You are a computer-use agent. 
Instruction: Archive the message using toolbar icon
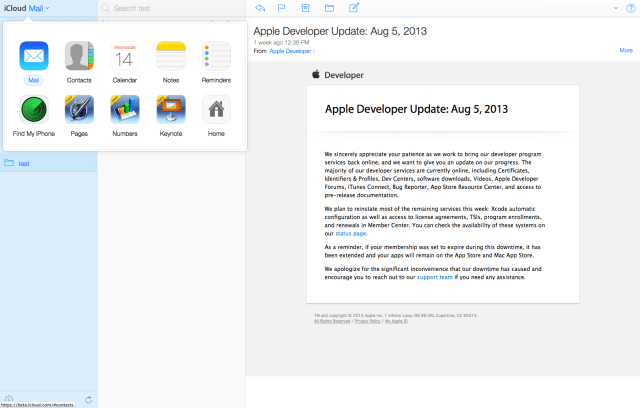click(307, 8)
